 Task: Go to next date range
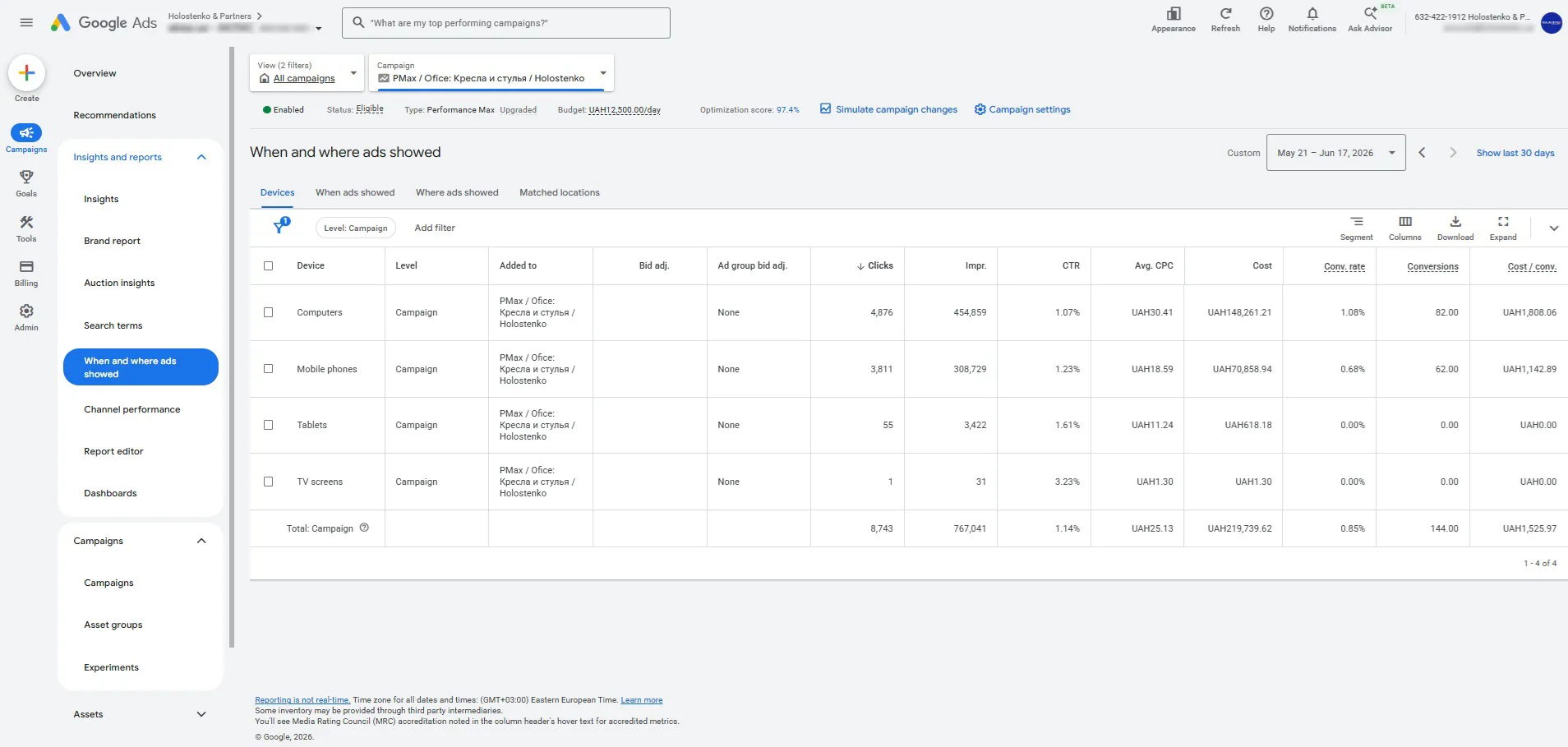(1453, 153)
